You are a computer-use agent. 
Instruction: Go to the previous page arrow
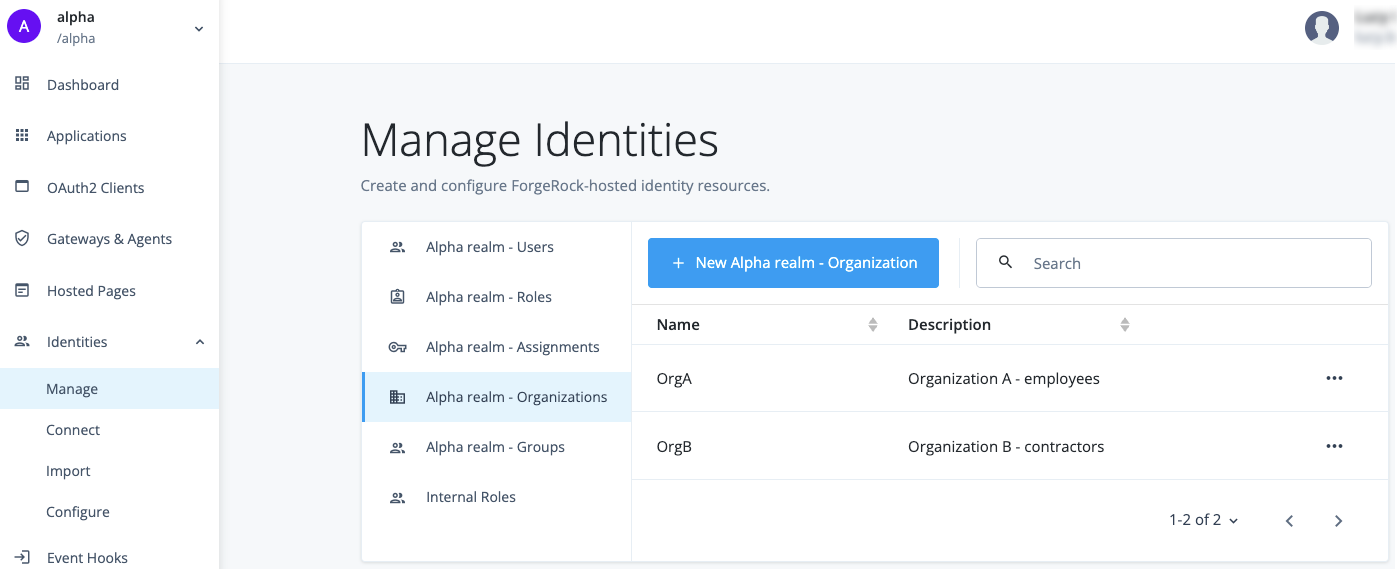(1290, 521)
